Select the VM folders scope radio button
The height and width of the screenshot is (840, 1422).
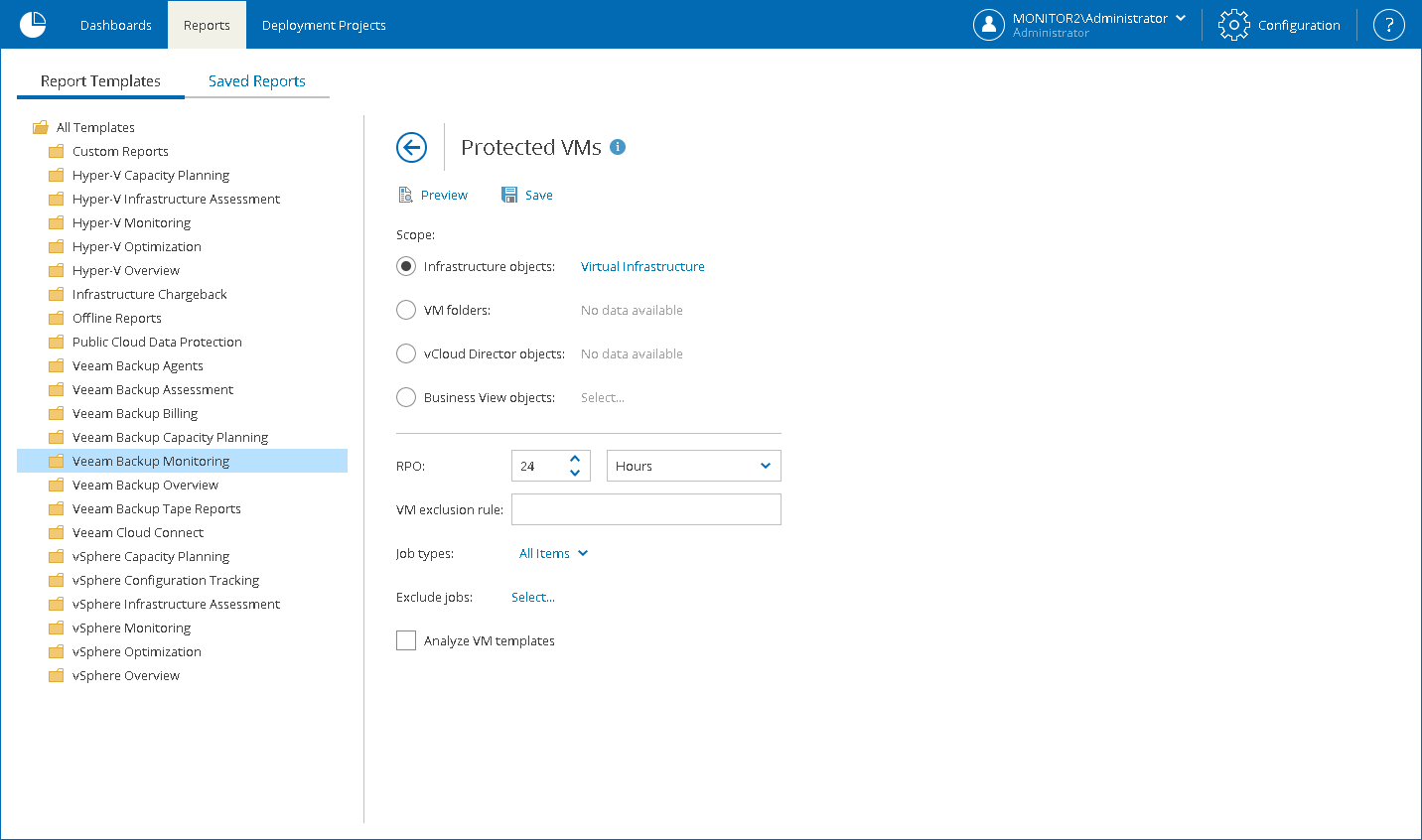pyautogui.click(x=406, y=310)
